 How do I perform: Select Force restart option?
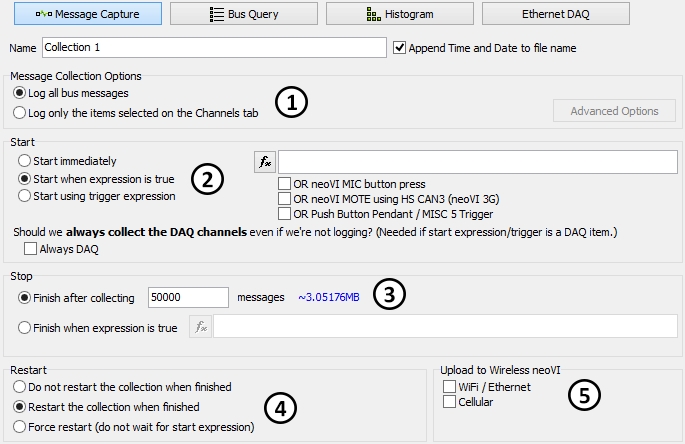coord(21,427)
